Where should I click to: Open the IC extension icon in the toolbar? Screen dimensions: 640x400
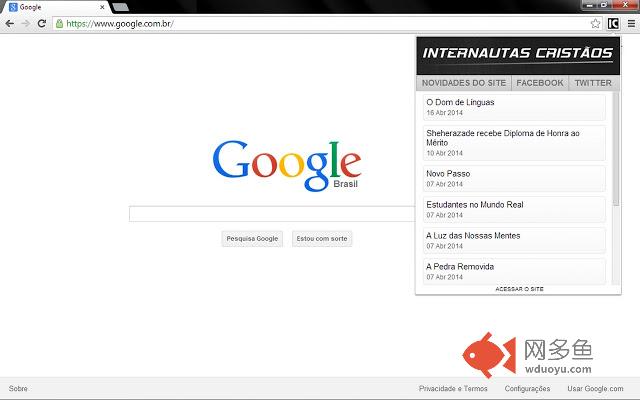613,24
